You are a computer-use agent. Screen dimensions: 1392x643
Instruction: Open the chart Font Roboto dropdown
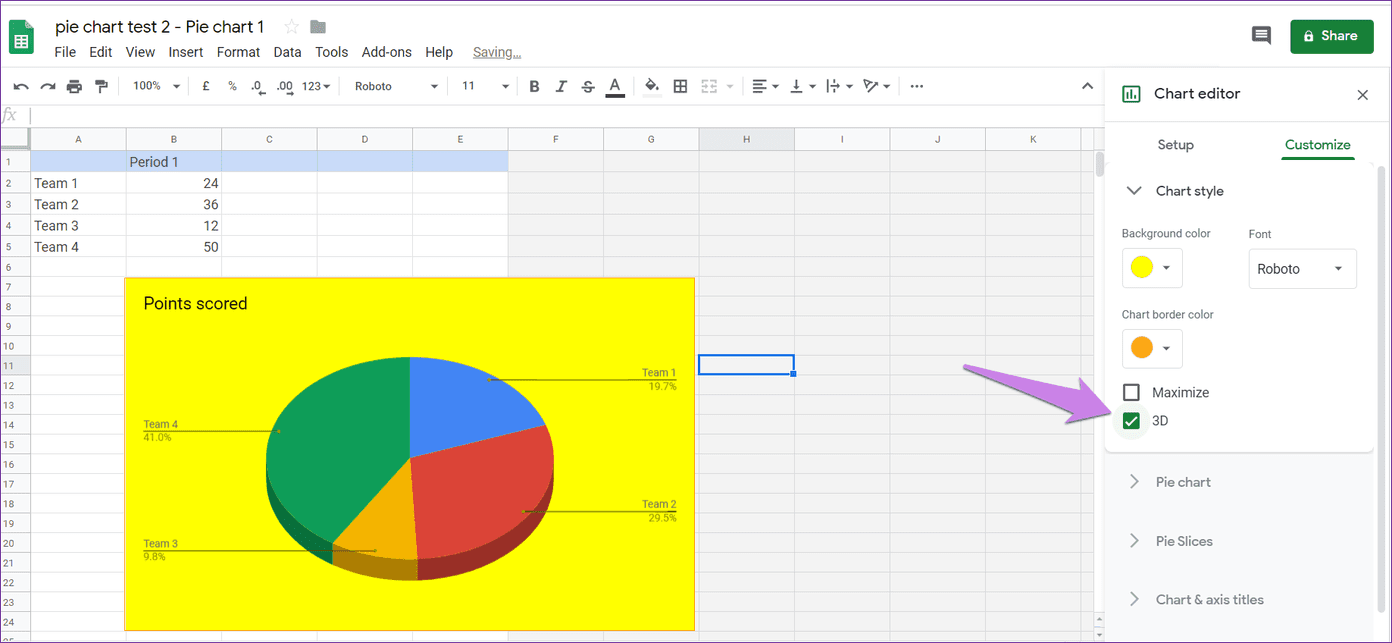point(1302,269)
